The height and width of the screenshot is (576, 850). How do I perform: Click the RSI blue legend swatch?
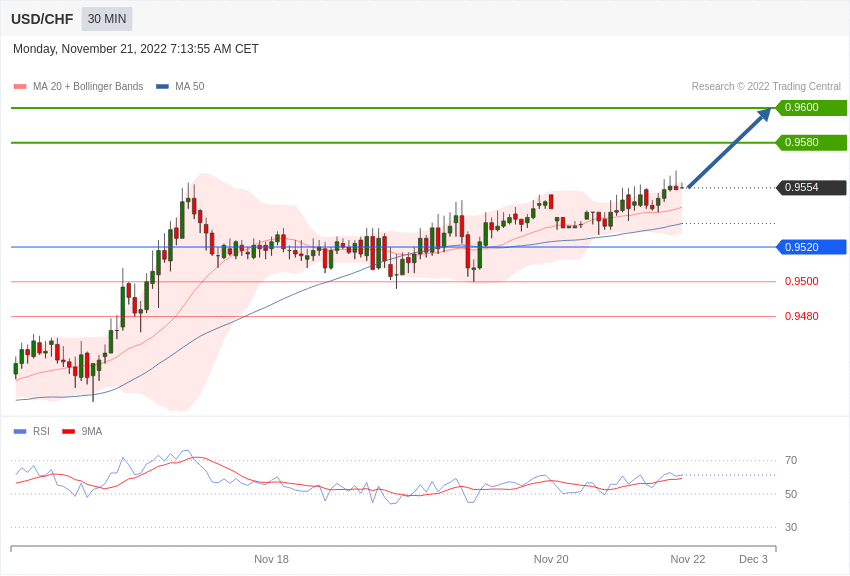(x=20, y=432)
